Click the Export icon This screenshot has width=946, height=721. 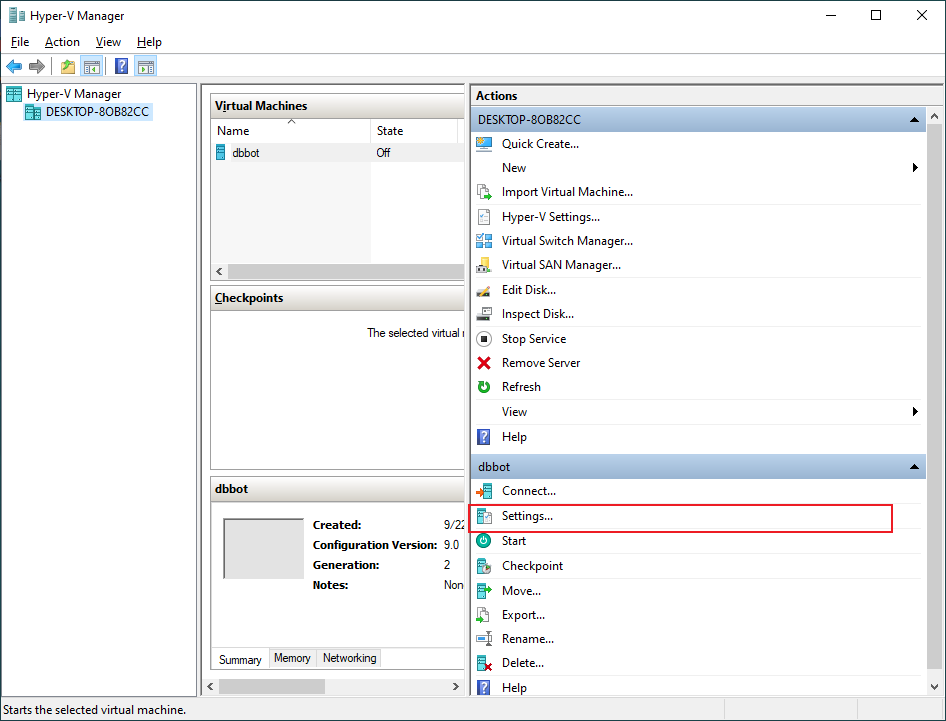(484, 615)
